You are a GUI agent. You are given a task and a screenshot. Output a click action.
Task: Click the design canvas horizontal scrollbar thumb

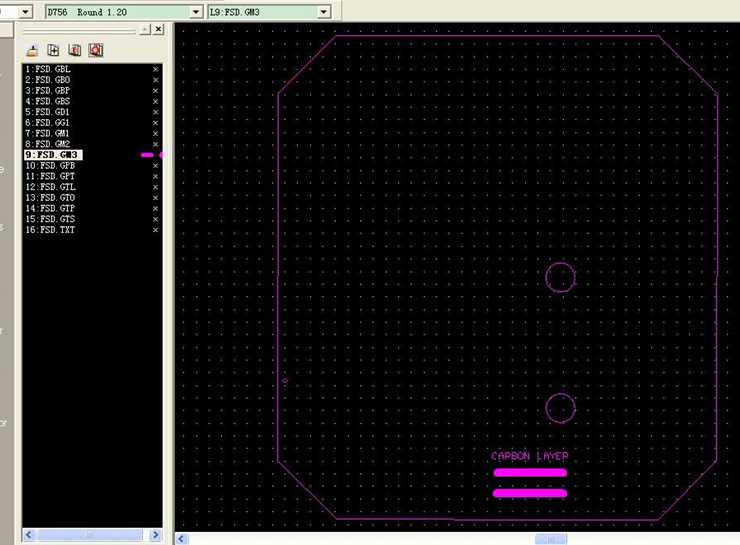551,539
